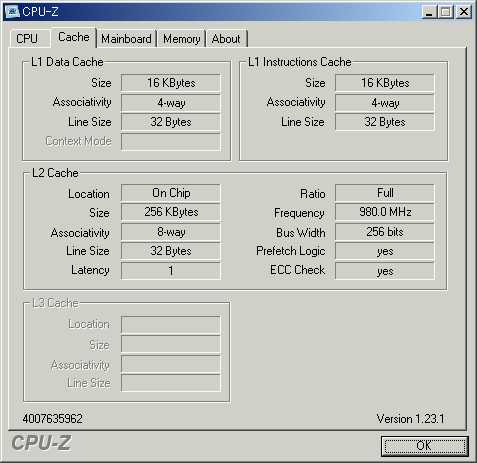The width and height of the screenshot is (477, 463).
Task: Click L1 Instructions Cache 32 Bytes line size
Action: 385,122
